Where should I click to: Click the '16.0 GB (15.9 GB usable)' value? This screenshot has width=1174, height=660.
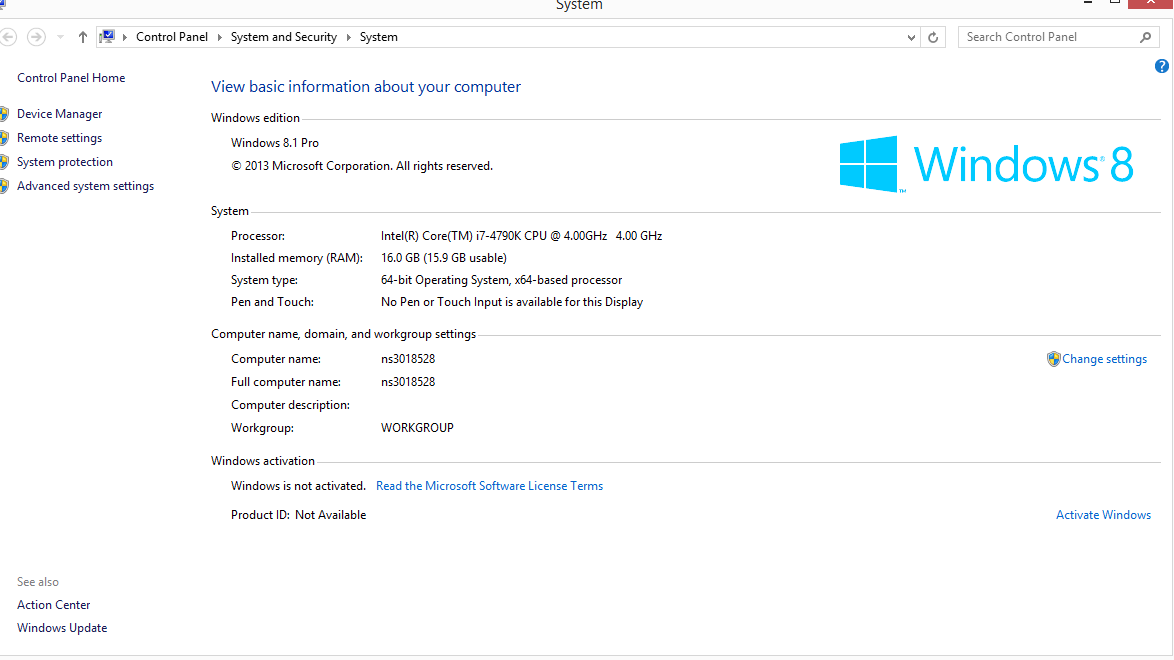[x=444, y=258]
